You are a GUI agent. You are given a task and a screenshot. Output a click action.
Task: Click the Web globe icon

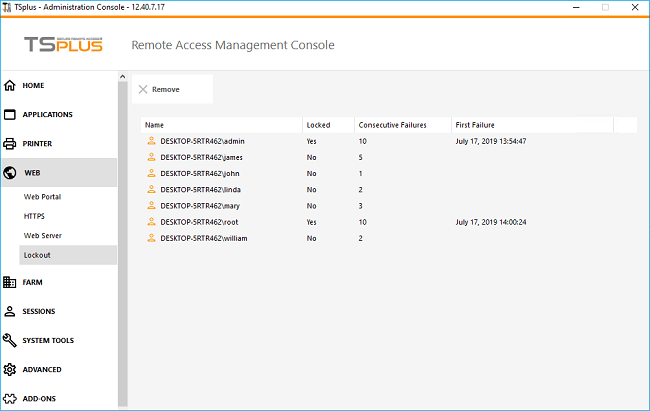pos(10,173)
